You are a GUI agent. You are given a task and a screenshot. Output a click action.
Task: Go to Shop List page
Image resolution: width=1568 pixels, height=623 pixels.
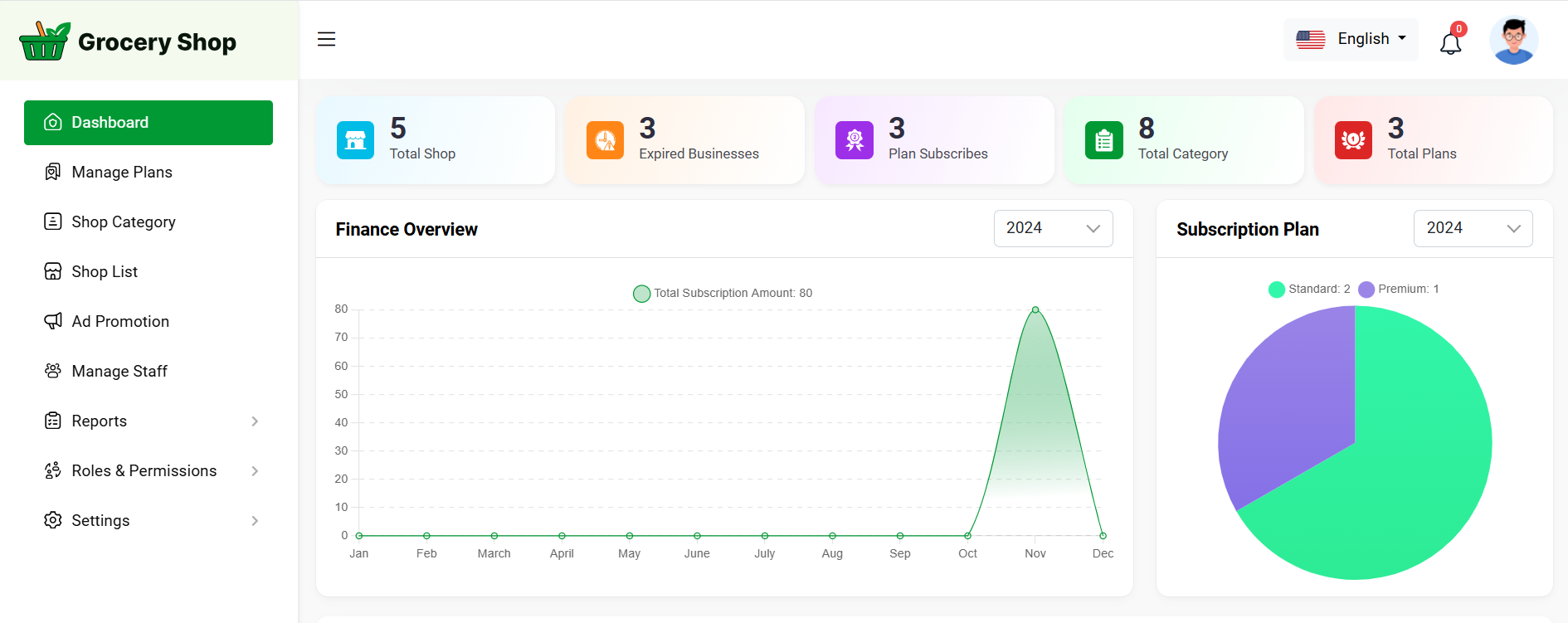tap(105, 272)
